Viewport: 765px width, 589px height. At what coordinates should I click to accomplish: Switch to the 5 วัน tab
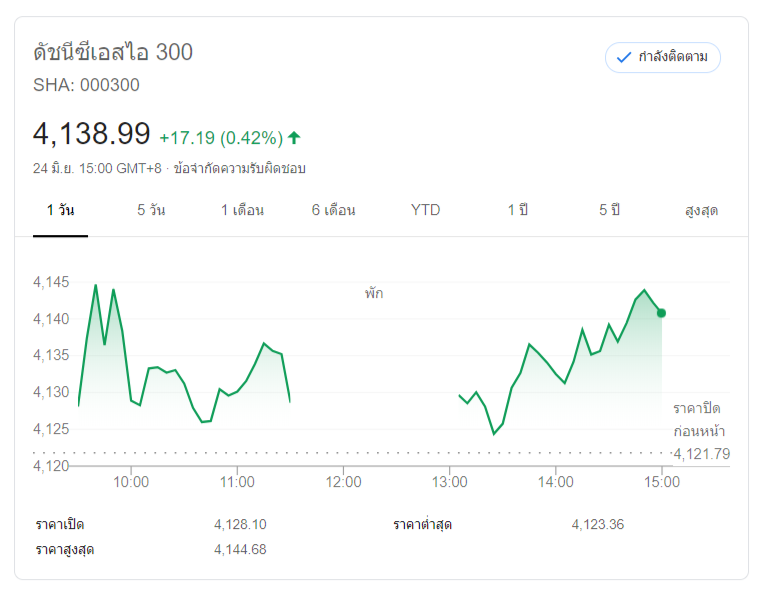click(151, 210)
